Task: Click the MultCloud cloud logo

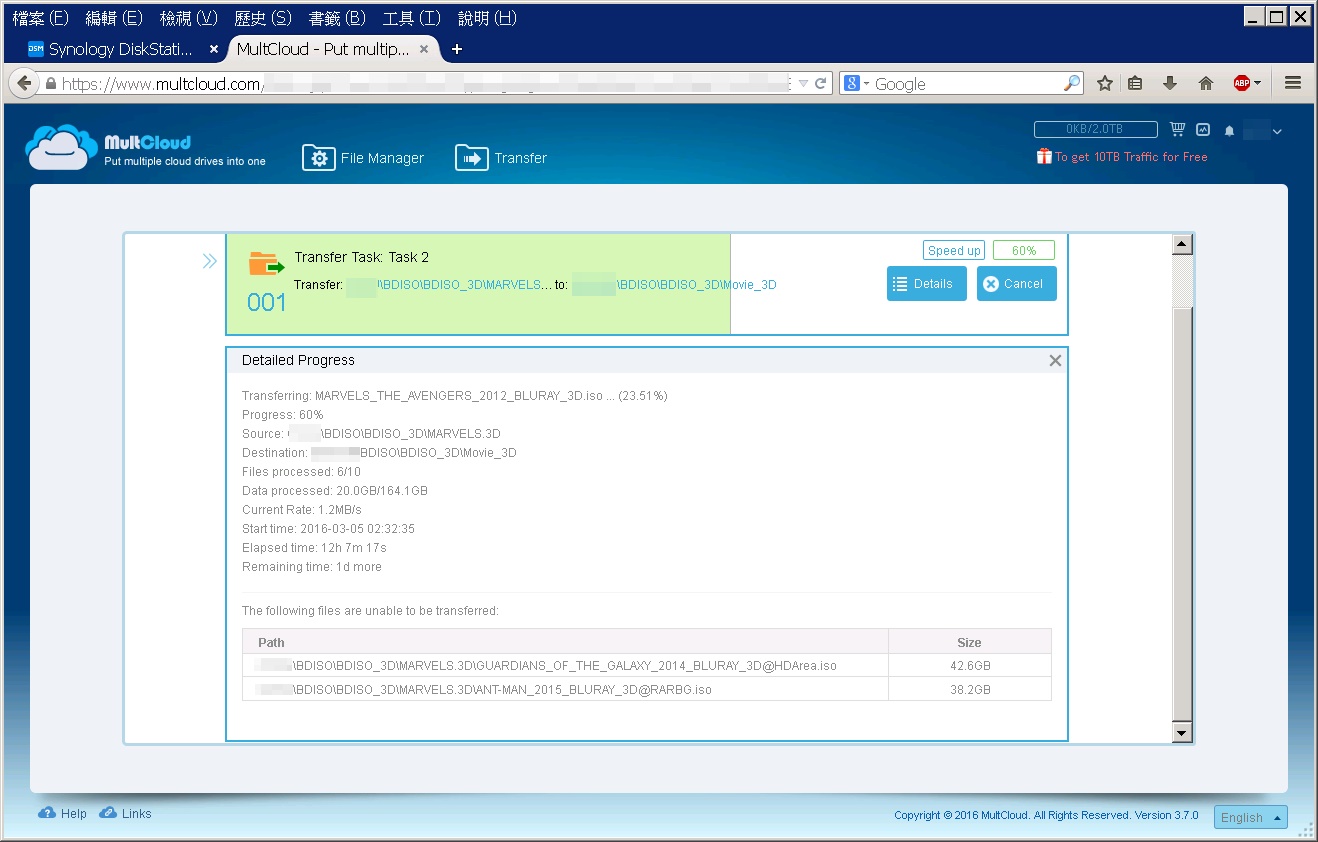Action: point(62,148)
